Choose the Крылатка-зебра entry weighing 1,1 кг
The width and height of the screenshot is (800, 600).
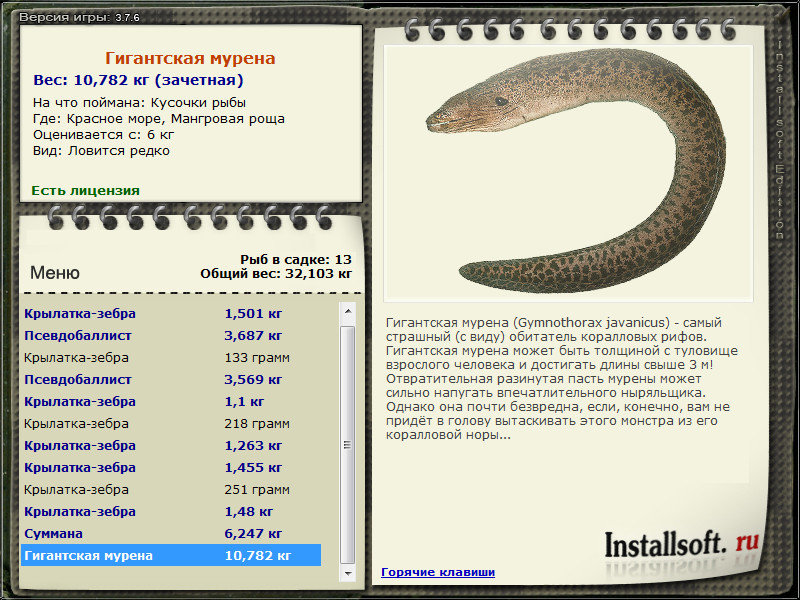pos(171,401)
